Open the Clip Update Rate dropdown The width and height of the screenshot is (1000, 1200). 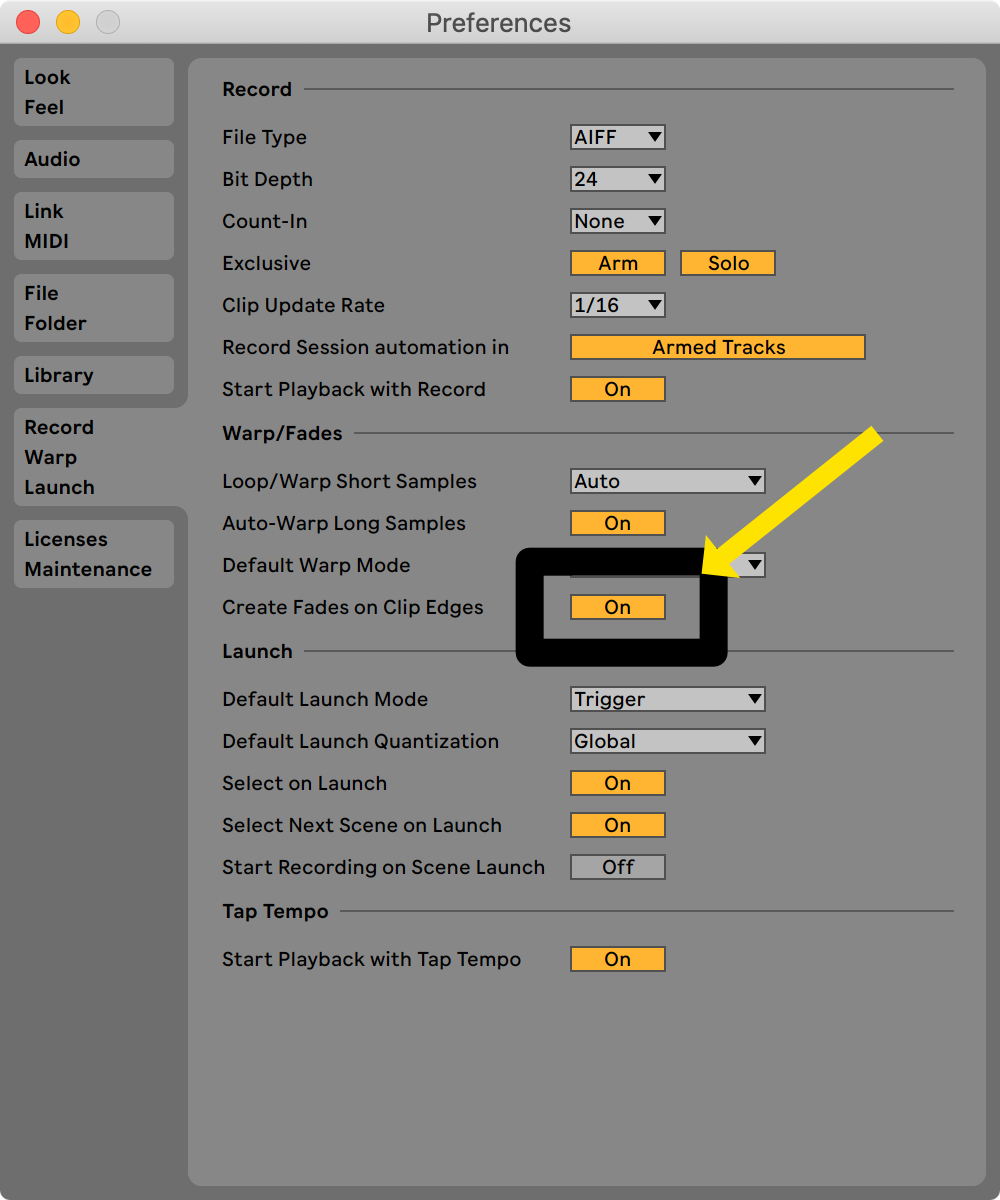(618, 305)
